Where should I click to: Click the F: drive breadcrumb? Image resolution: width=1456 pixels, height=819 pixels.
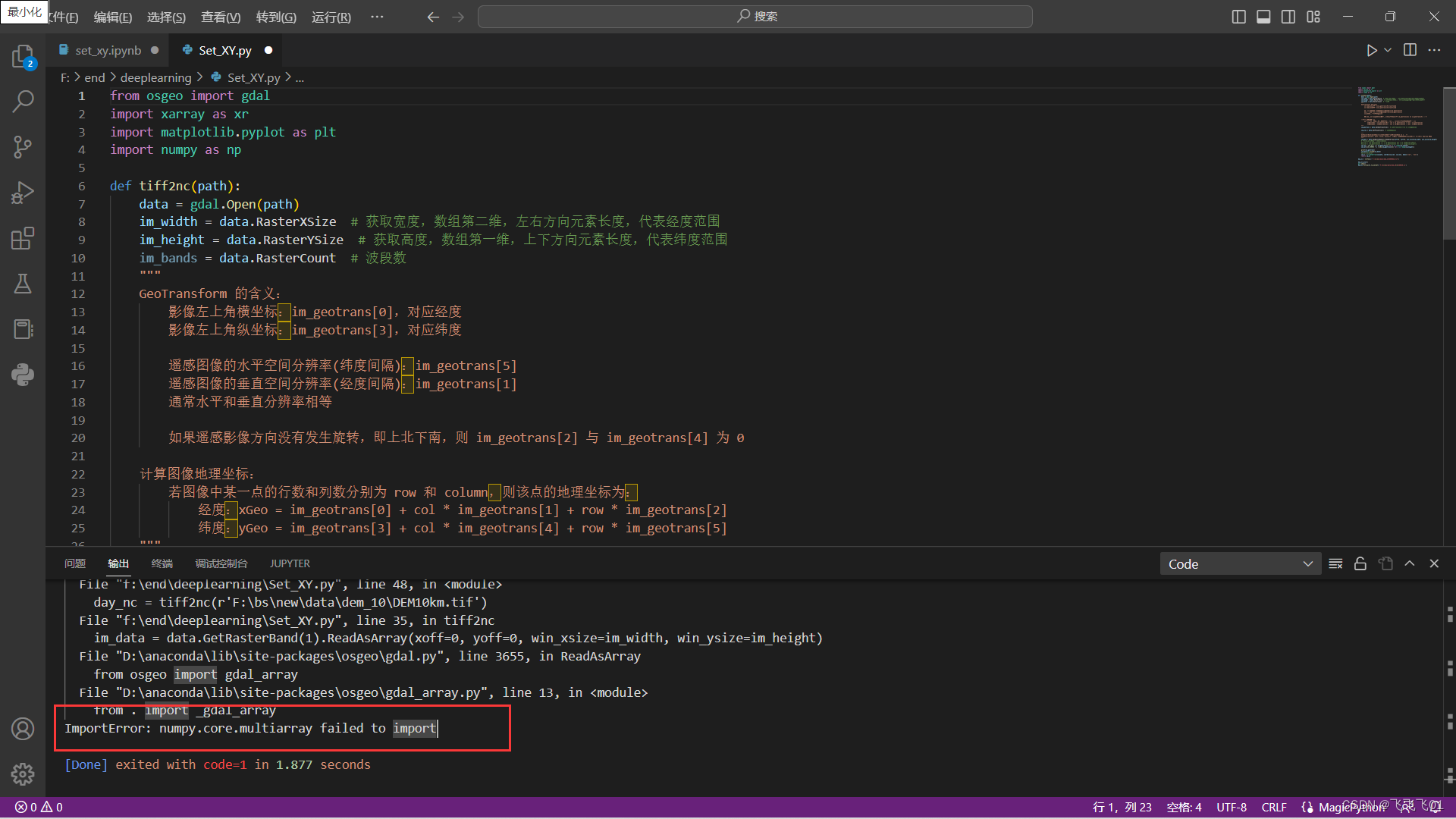point(65,77)
